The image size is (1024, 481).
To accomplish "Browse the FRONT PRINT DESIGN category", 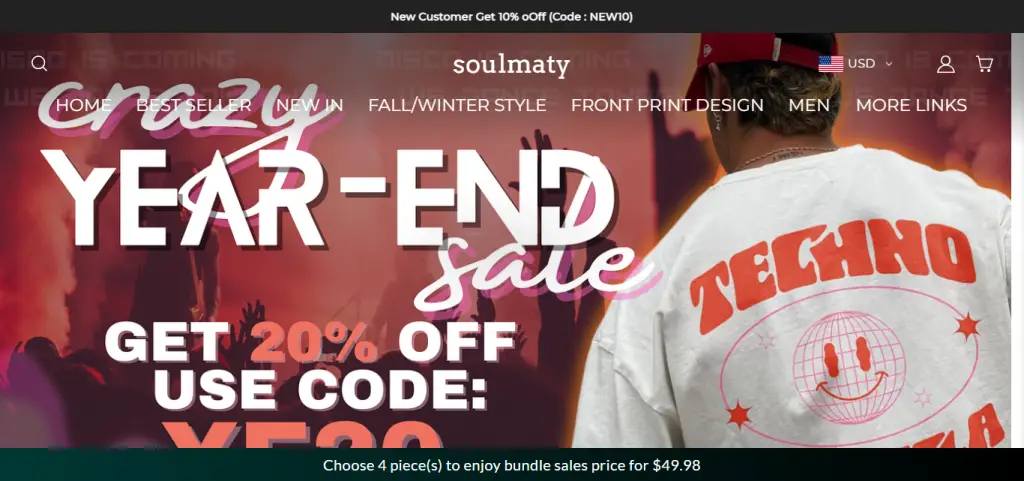I will (x=667, y=105).
